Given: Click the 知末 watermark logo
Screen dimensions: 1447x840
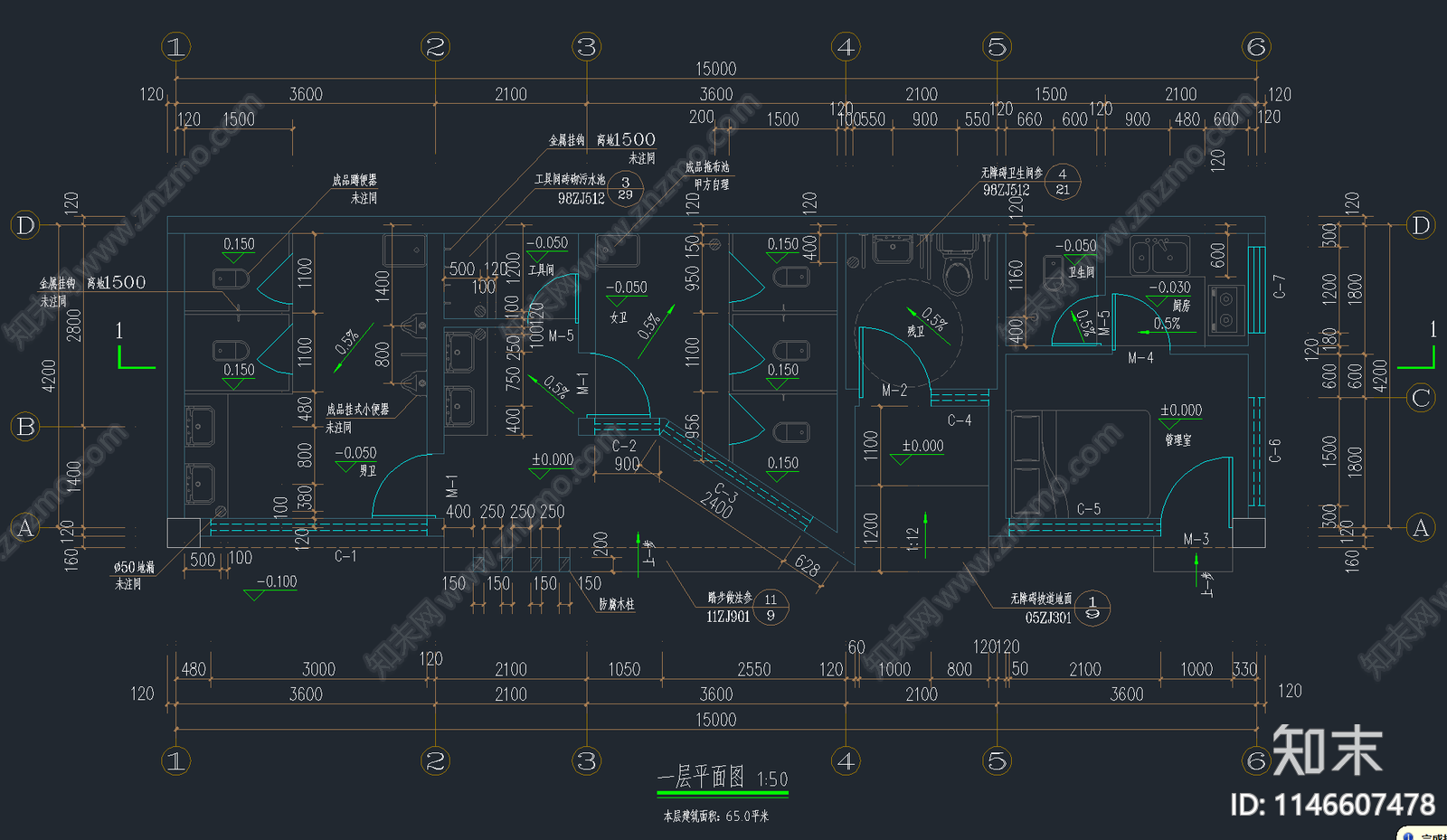Looking at the screenshot, I should [1327, 750].
